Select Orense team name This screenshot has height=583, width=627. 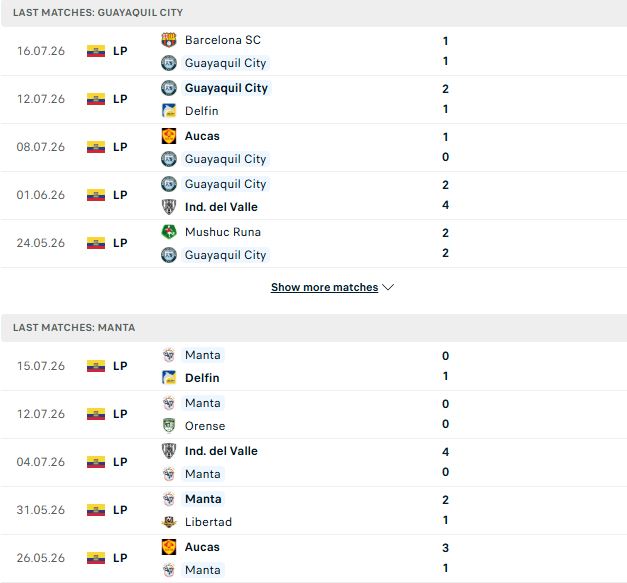(205, 426)
